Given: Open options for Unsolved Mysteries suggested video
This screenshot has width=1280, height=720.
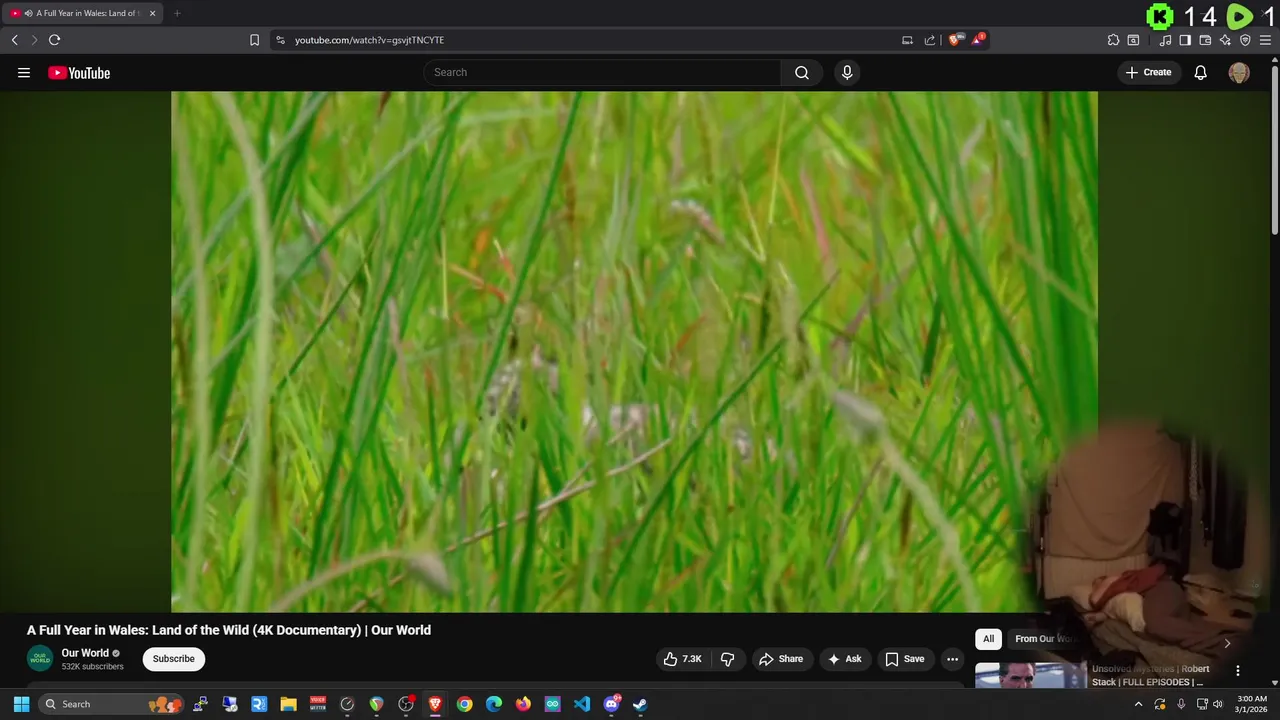Looking at the screenshot, I should click(x=1238, y=671).
